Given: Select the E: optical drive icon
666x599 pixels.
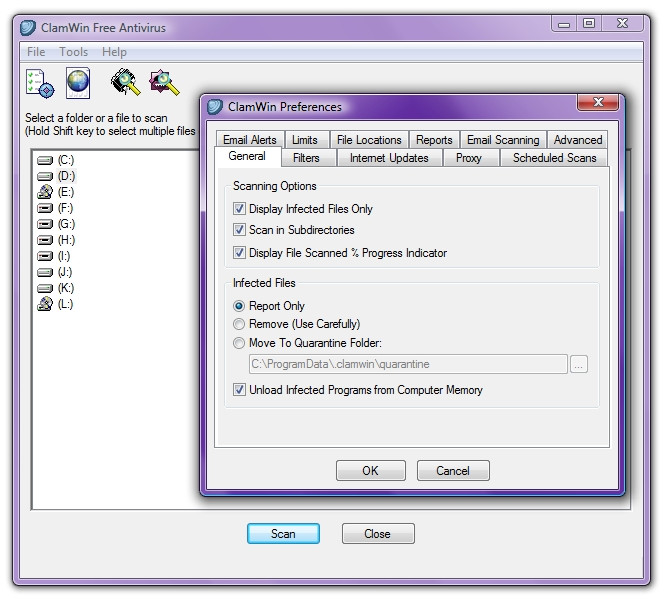Looking at the screenshot, I should coord(45,192).
